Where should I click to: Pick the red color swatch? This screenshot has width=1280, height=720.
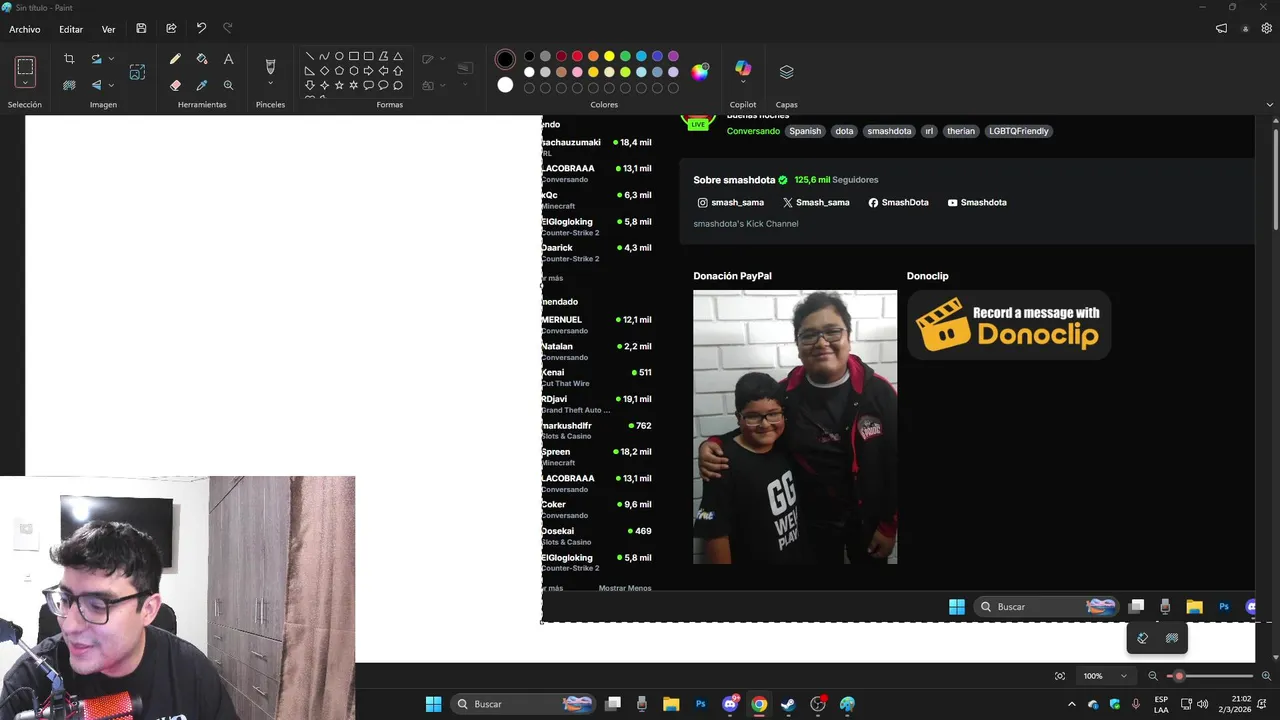(577, 56)
